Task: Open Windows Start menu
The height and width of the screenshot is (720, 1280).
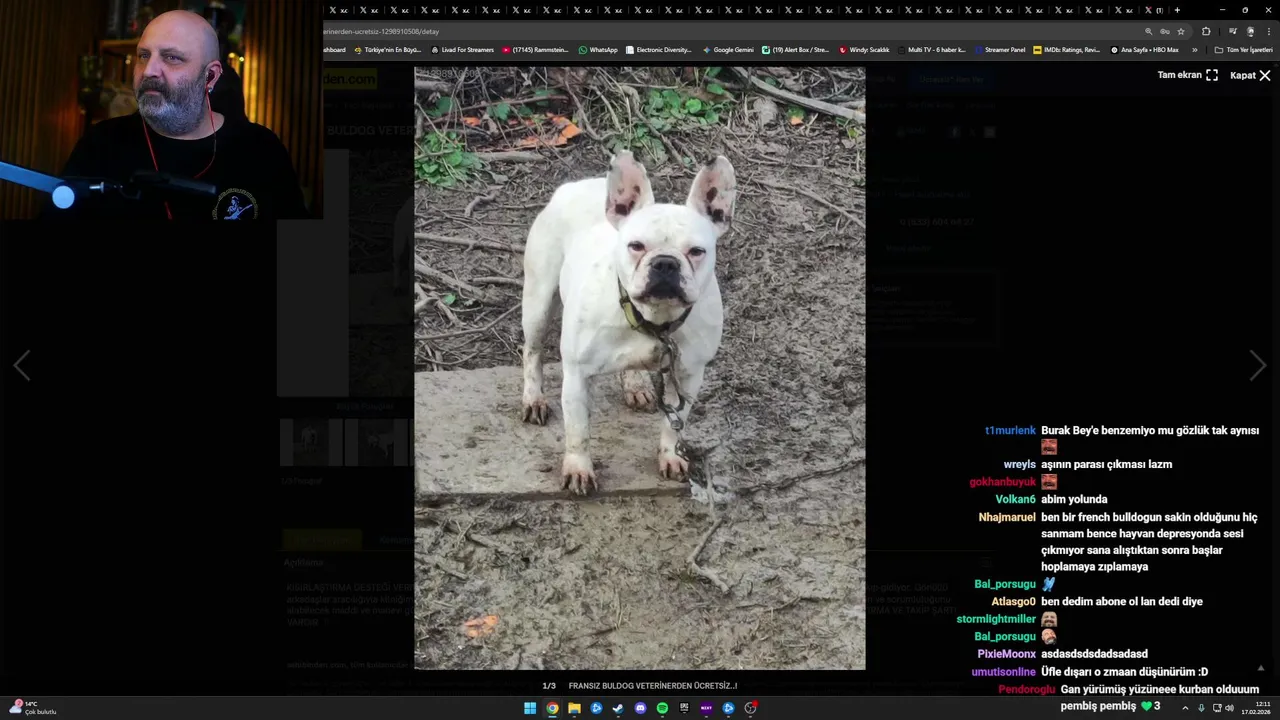Action: (530, 708)
